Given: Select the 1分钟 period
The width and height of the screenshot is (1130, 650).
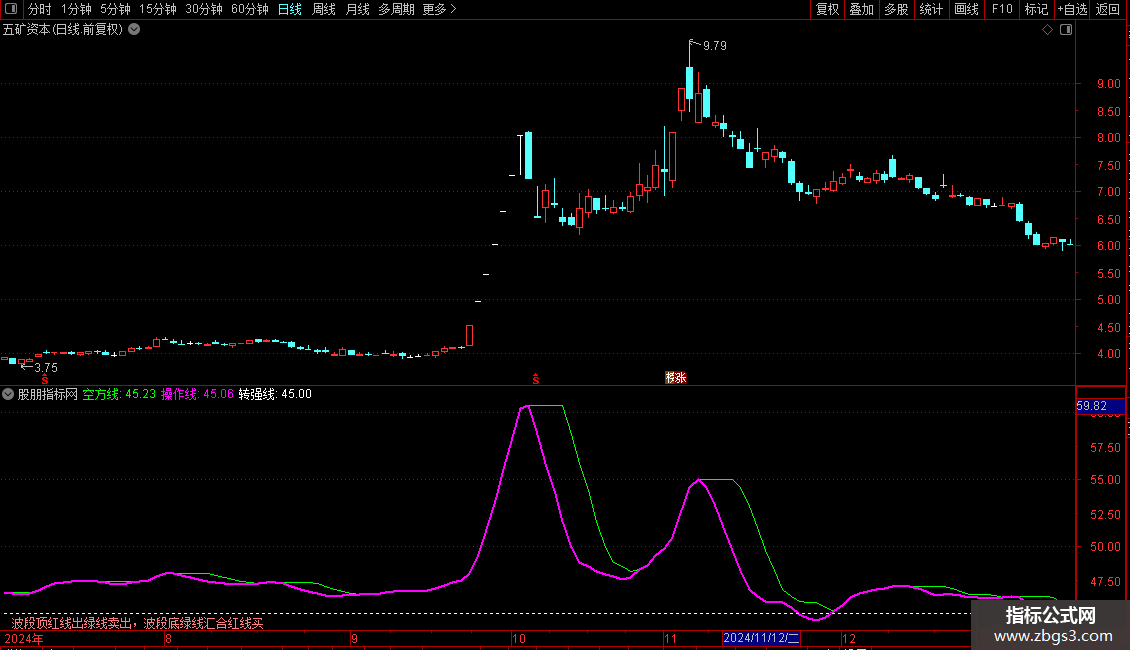Looking at the screenshot, I should click(76, 9).
